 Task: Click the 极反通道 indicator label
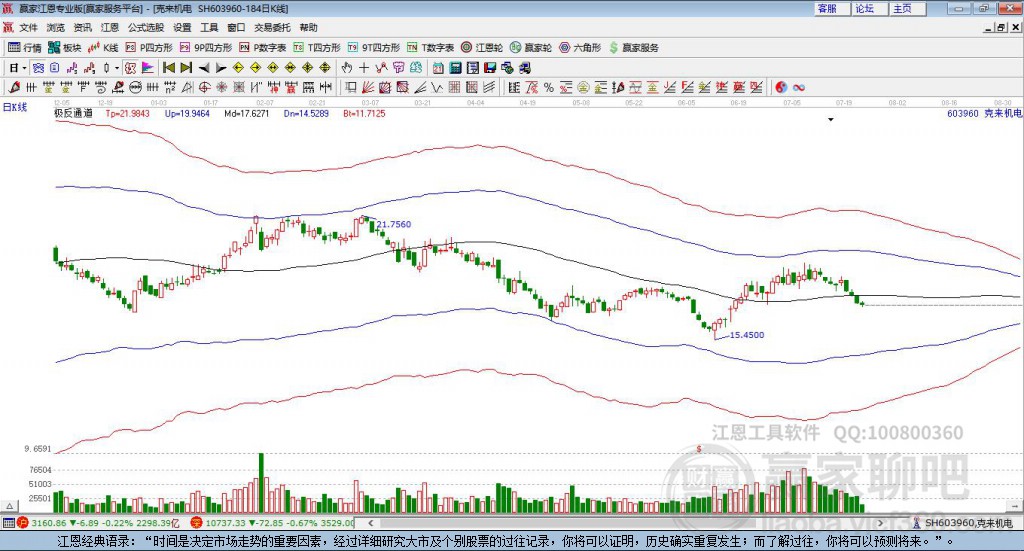tap(73, 113)
